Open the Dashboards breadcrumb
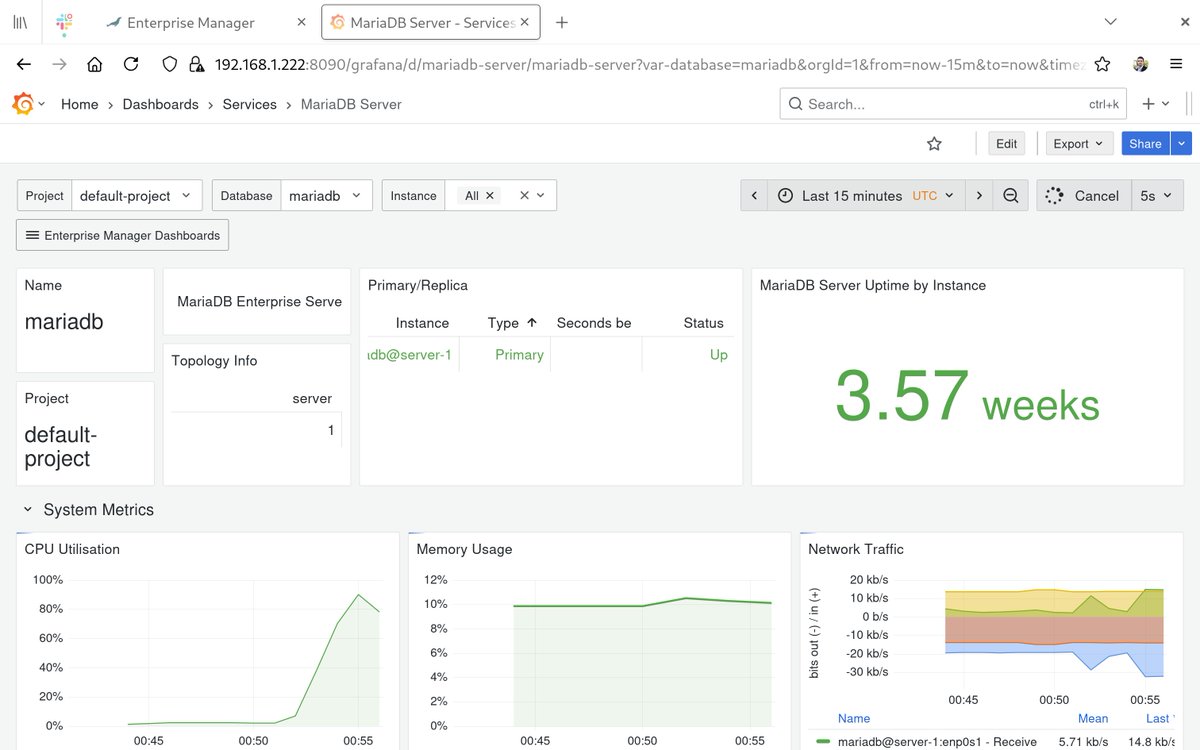1200x750 pixels. (x=160, y=104)
